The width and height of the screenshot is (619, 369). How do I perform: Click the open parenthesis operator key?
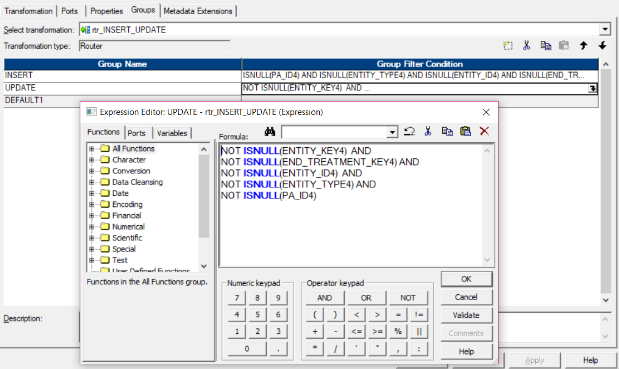[315, 315]
